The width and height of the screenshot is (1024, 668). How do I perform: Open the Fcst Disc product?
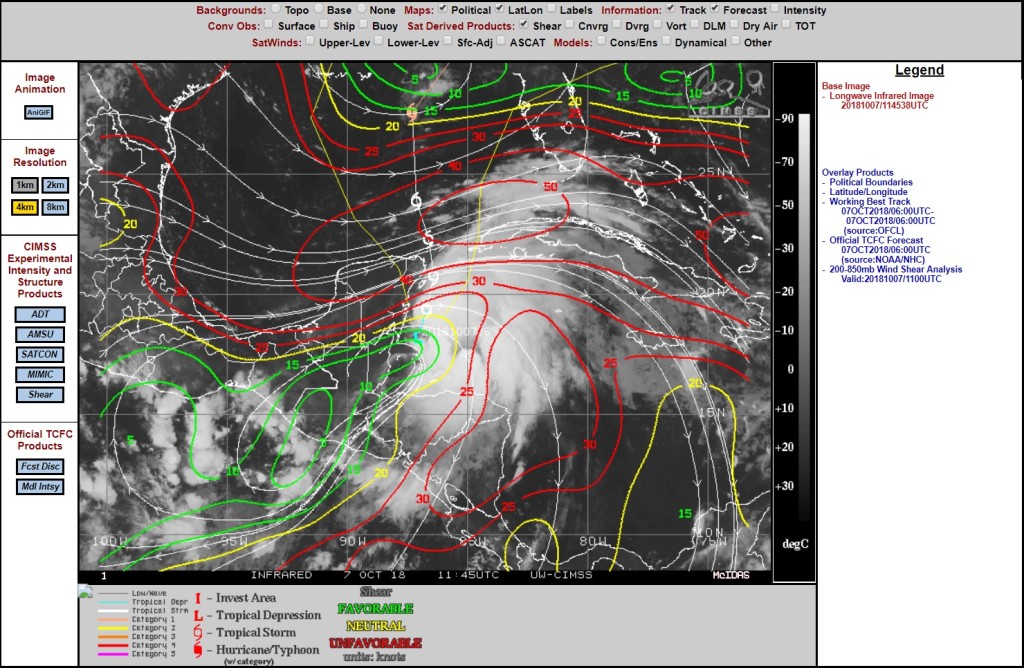coord(40,466)
